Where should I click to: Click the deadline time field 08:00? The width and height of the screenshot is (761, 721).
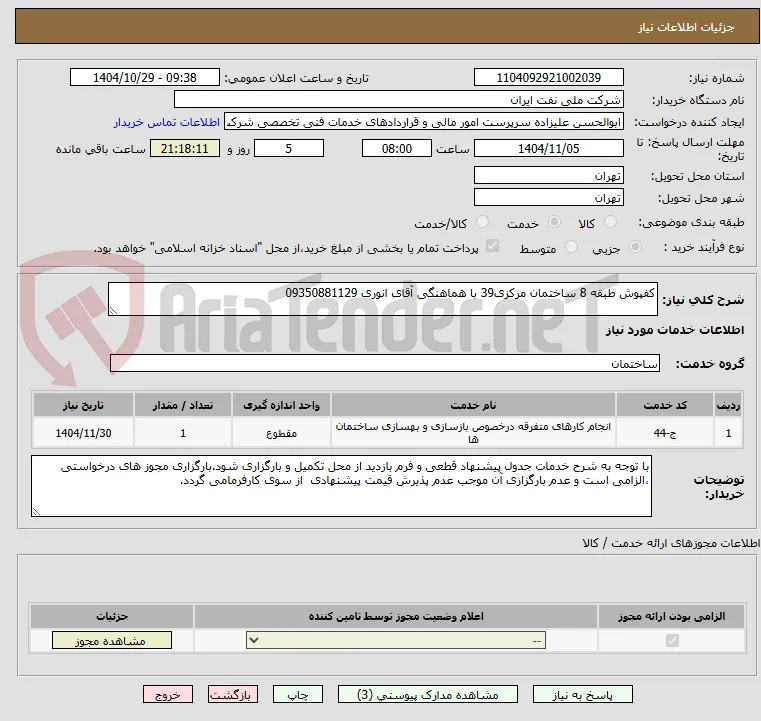point(397,148)
